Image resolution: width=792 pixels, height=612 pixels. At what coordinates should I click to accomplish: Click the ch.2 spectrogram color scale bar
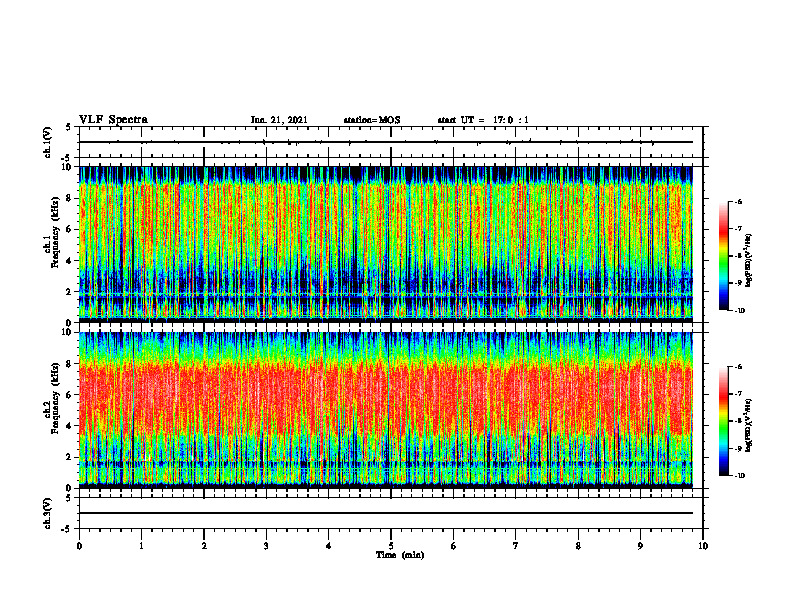(x=723, y=421)
